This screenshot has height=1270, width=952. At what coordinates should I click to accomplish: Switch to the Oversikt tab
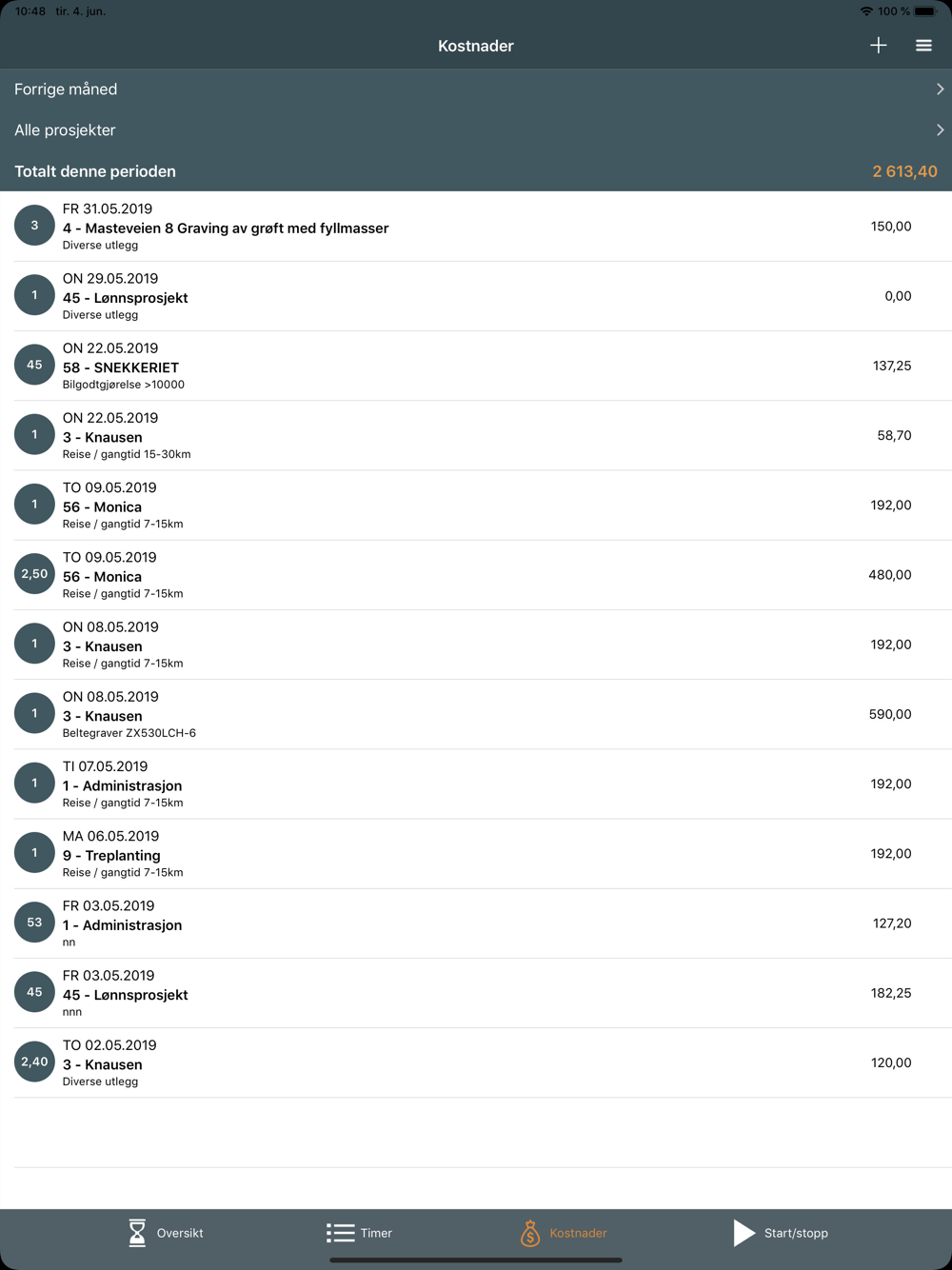[x=180, y=1233]
